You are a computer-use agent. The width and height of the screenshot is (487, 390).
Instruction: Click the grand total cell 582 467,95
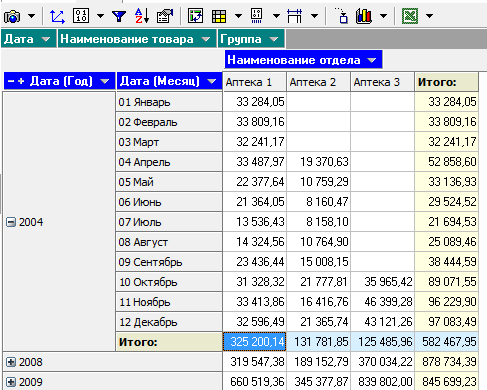point(446,342)
